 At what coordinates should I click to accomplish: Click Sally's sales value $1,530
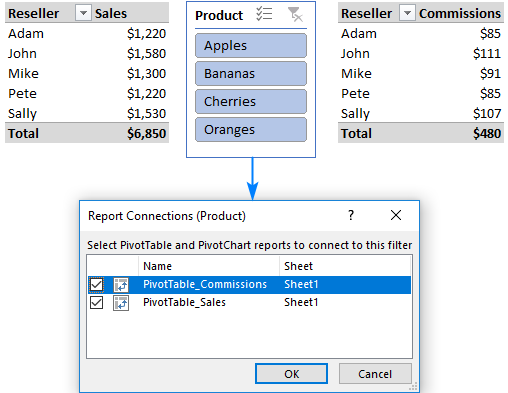tap(146, 114)
